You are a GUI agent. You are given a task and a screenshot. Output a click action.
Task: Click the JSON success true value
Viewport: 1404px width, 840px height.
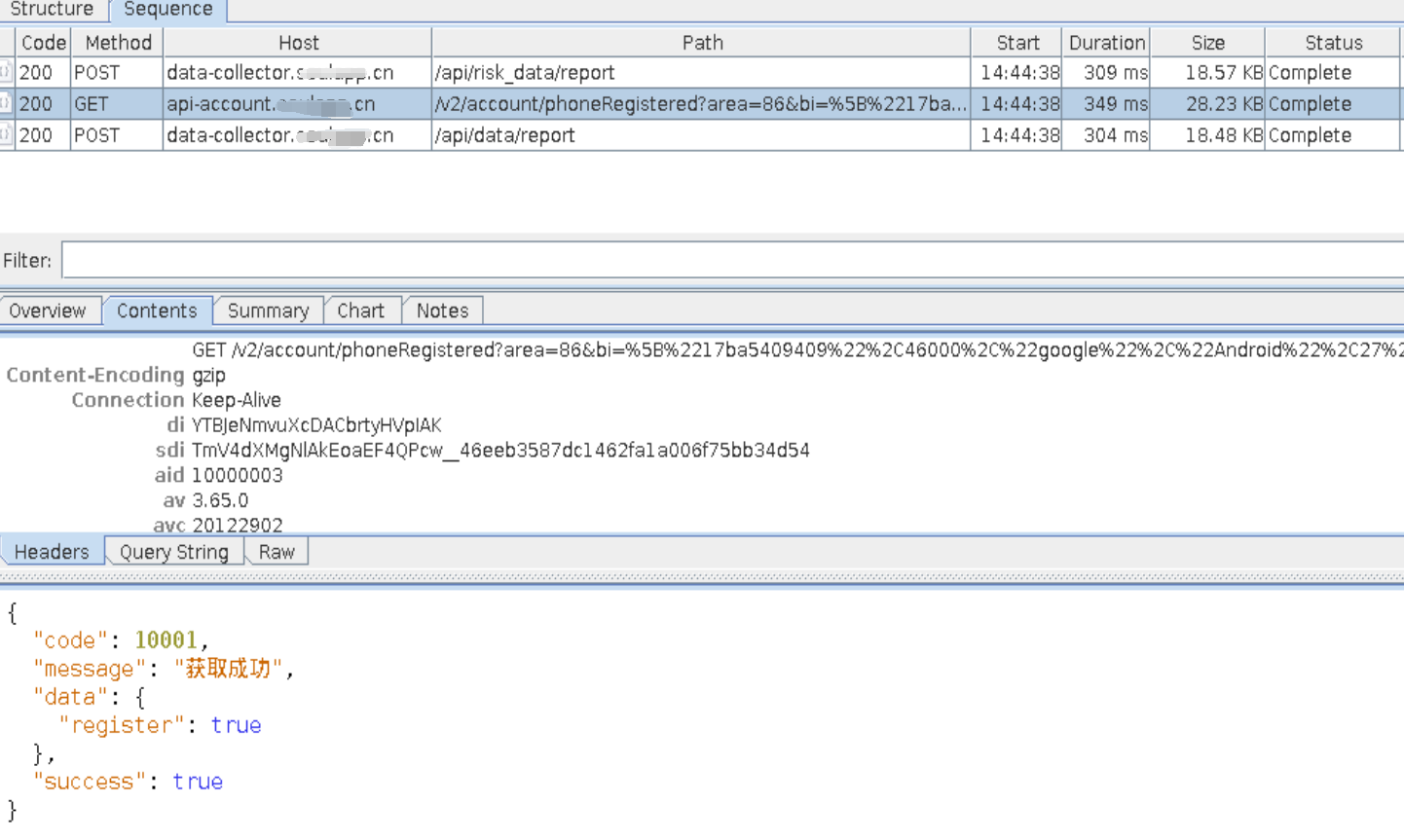pyautogui.click(x=198, y=782)
